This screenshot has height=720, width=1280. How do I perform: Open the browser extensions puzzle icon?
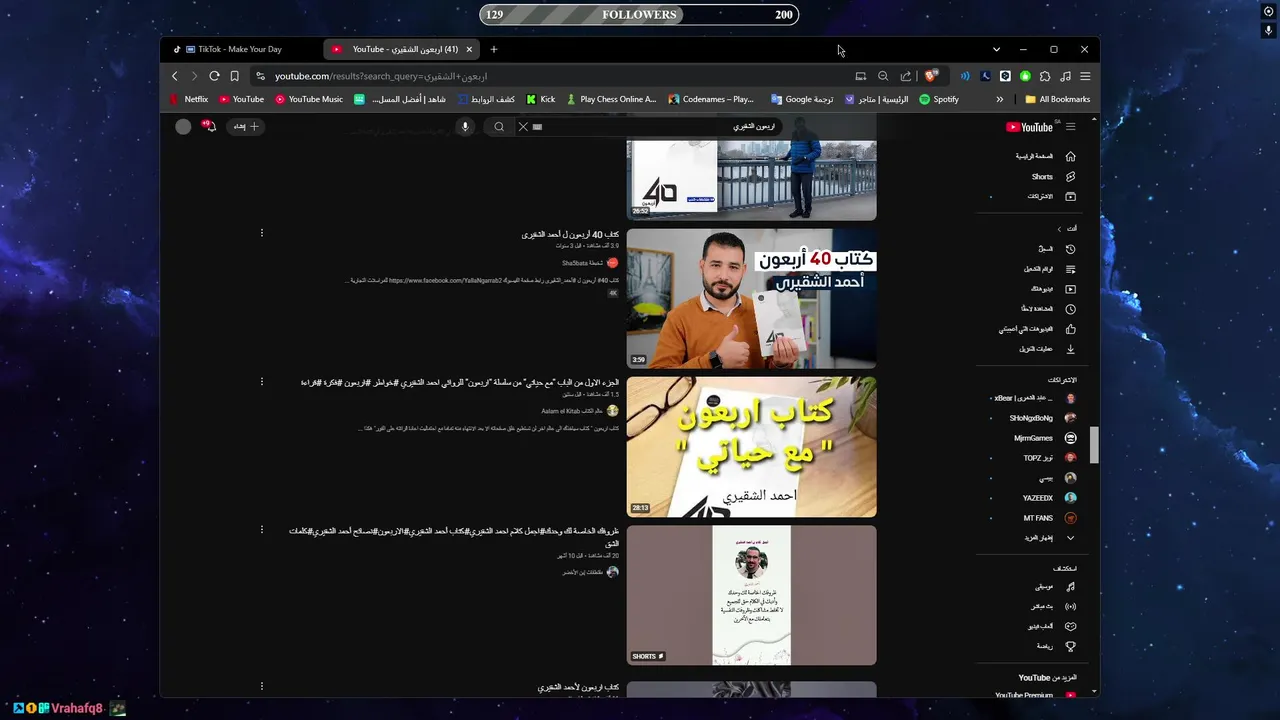[1045, 76]
